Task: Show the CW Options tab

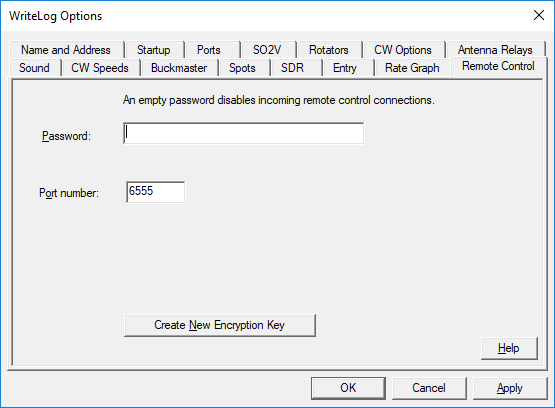Action: (x=403, y=50)
